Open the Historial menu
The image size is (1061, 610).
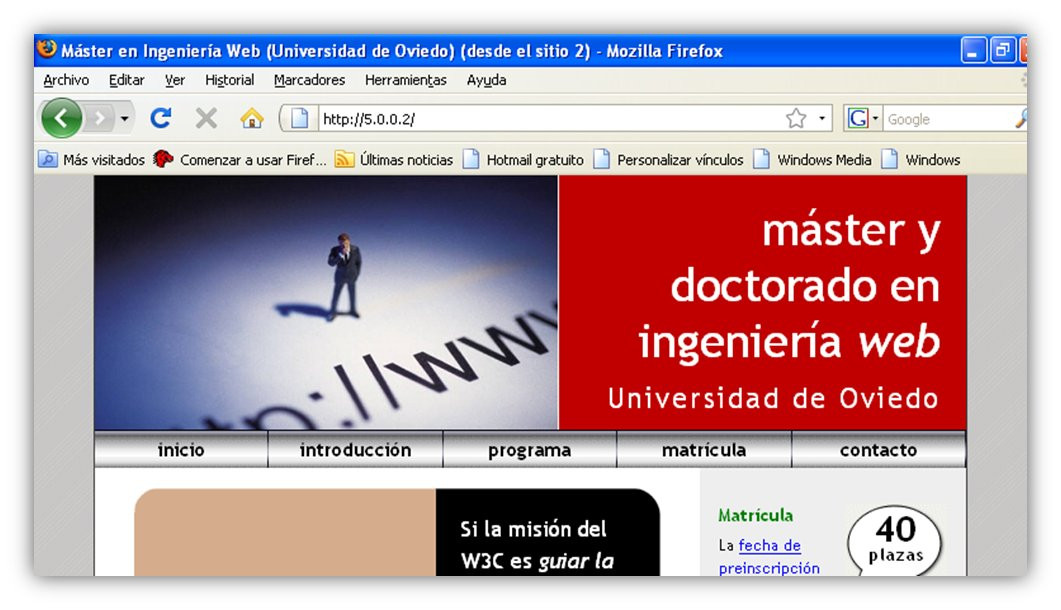click(x=229, y=80)
